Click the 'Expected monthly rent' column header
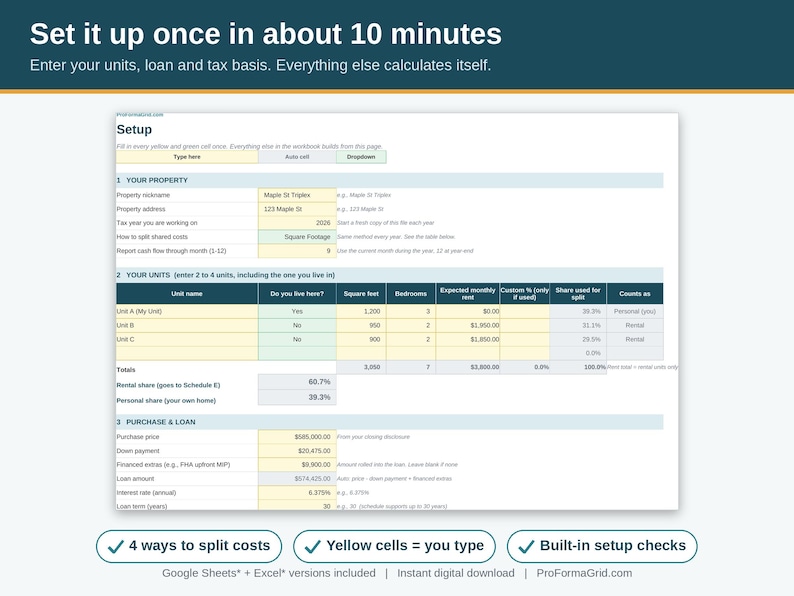The height and width of the screenshot is (596, 794). tap(468, 294)
